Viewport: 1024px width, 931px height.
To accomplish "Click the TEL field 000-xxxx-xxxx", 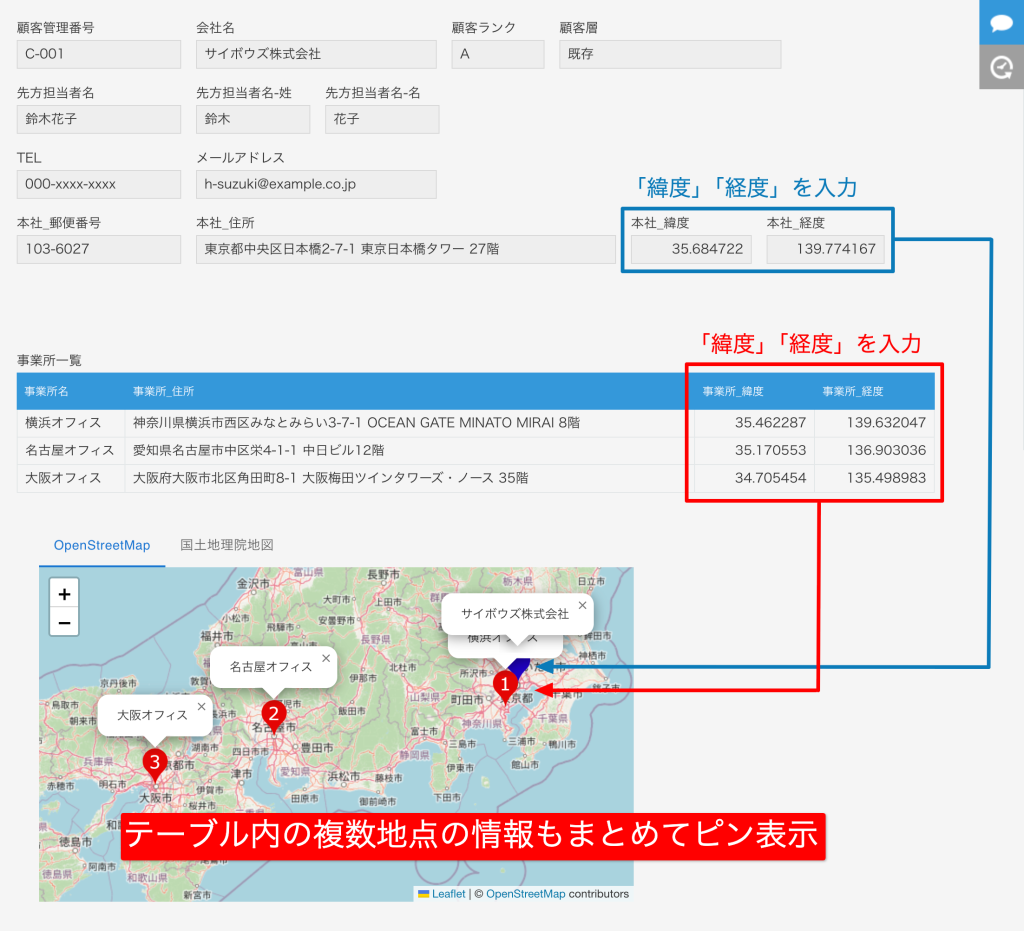I will click(99, 184).
